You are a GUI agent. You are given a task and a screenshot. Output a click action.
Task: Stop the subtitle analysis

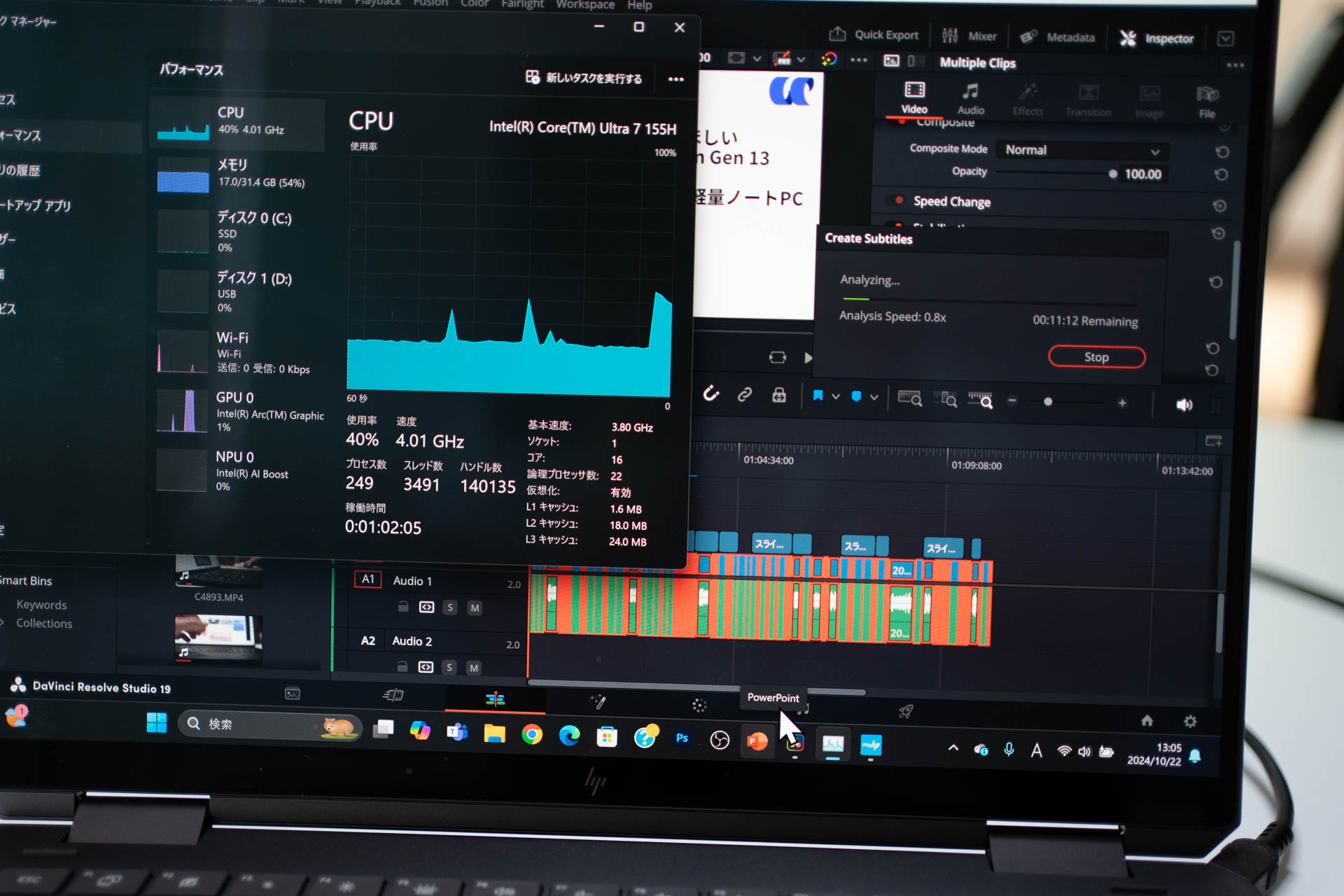tap(1095, 357)
